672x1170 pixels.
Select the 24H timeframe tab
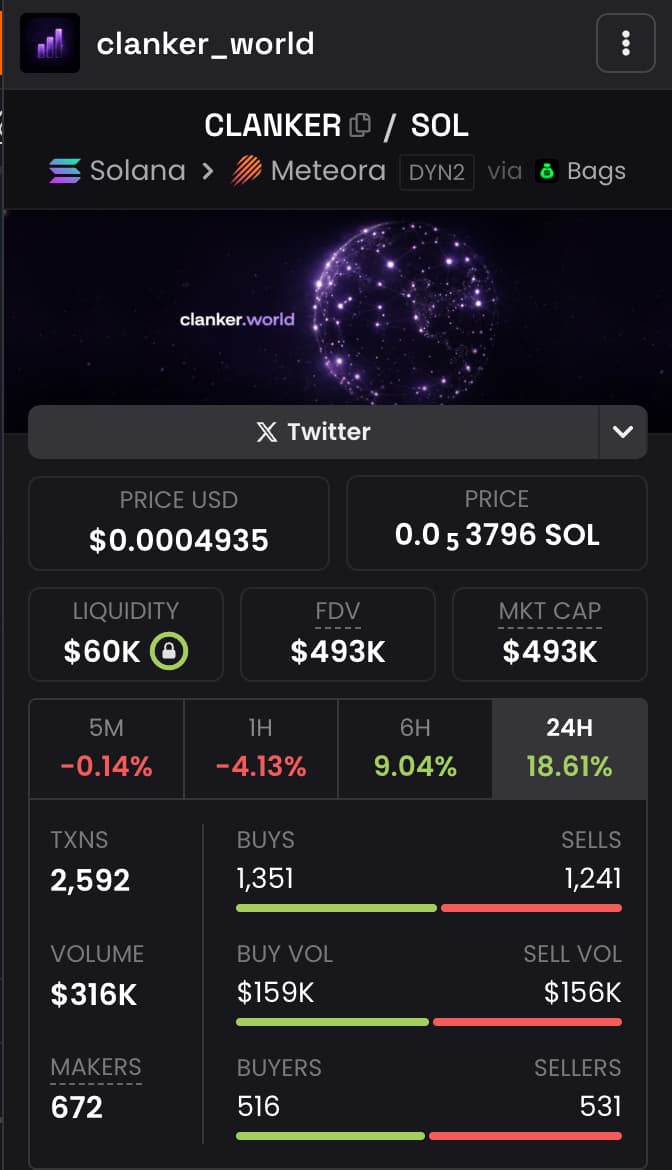pos(569,747)
